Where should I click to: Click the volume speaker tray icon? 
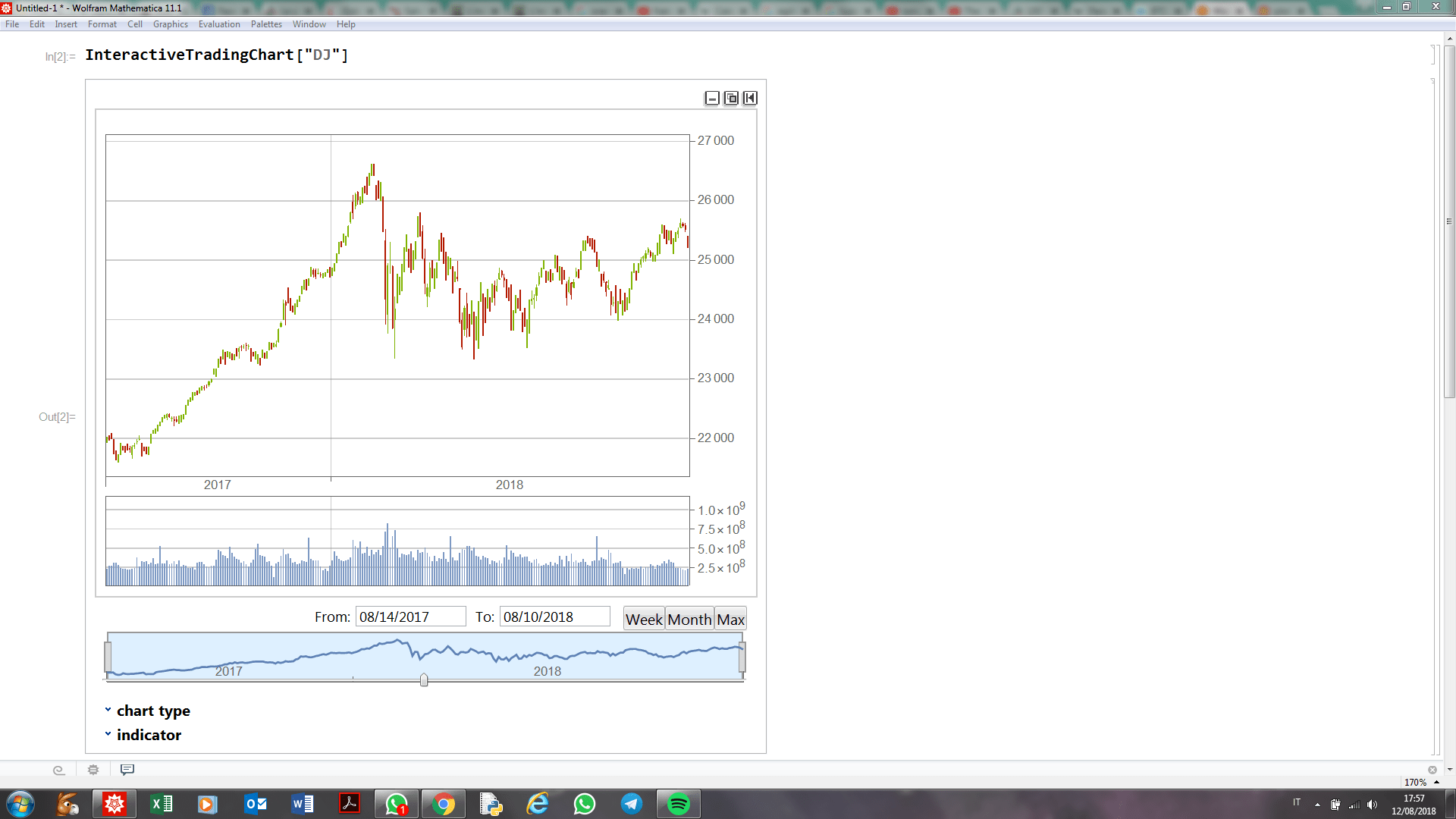[1372, 805]
